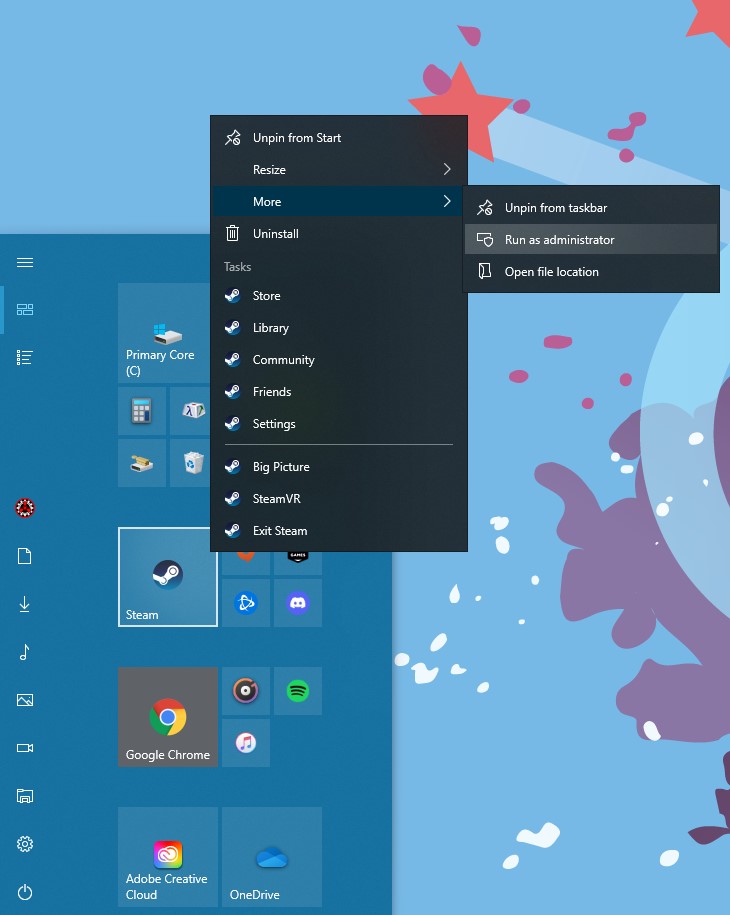Select Unpin from taskbar
The width and height of the screenshot is (730, 915).
pyautogui.click(x=591, y=208)
